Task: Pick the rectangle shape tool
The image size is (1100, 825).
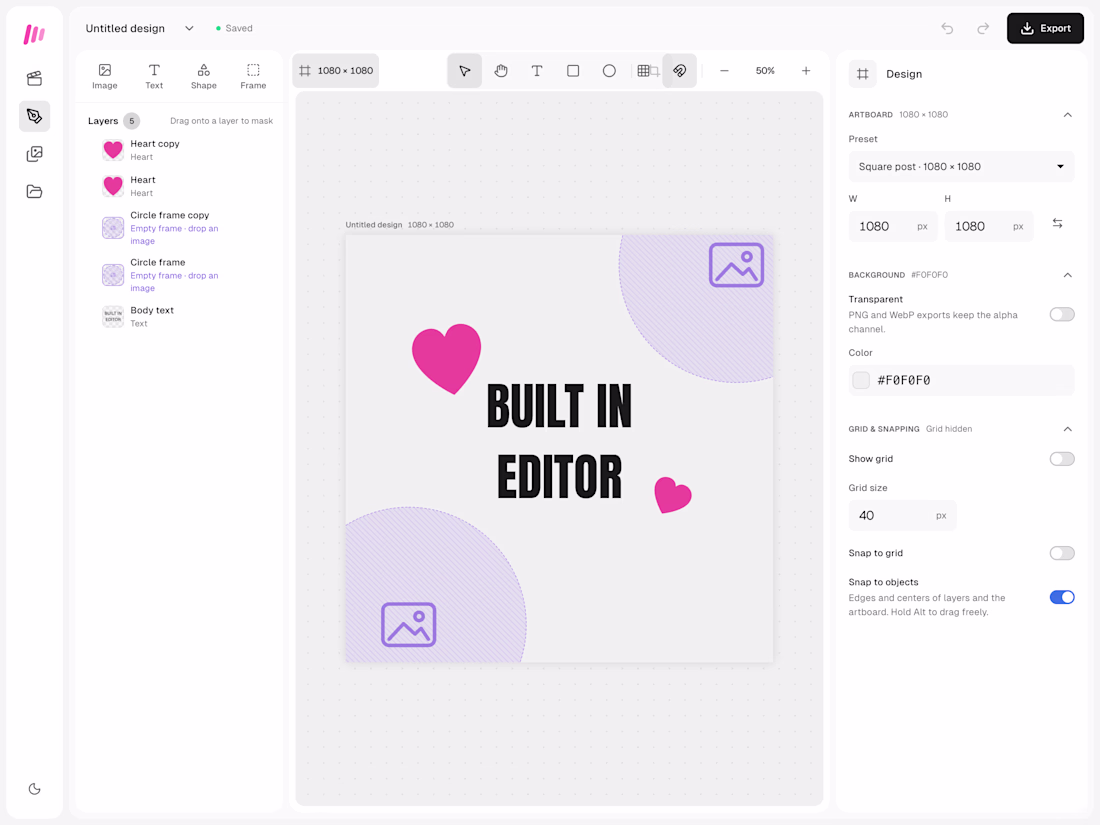Action: (x=573, y=71)
